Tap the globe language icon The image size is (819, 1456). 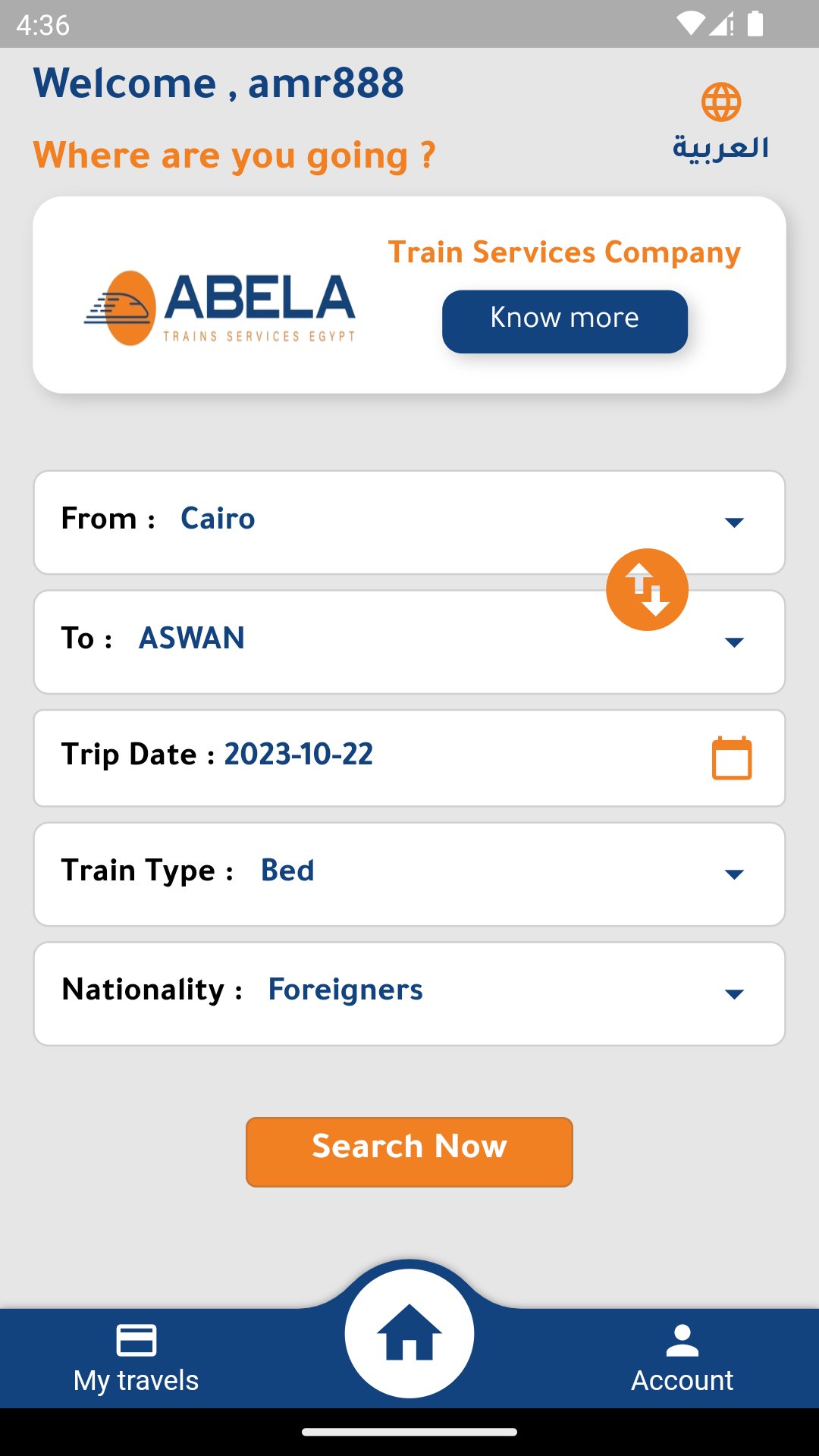(720, 102)
